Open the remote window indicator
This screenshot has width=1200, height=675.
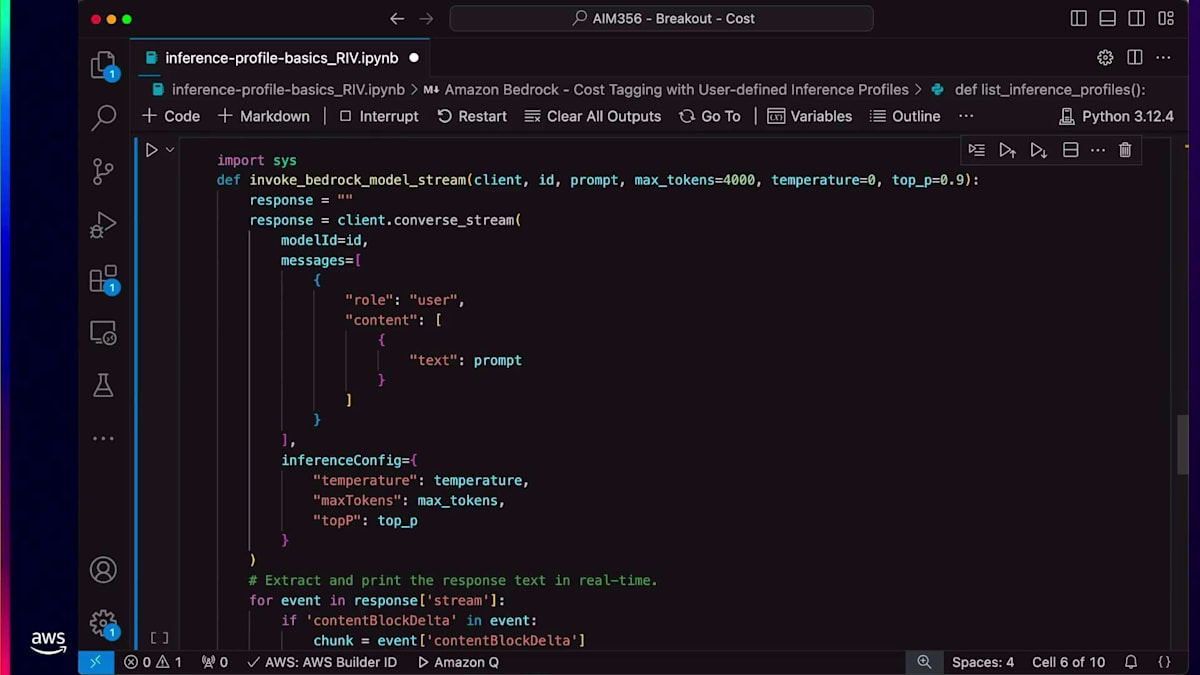(x=96, y=662)
